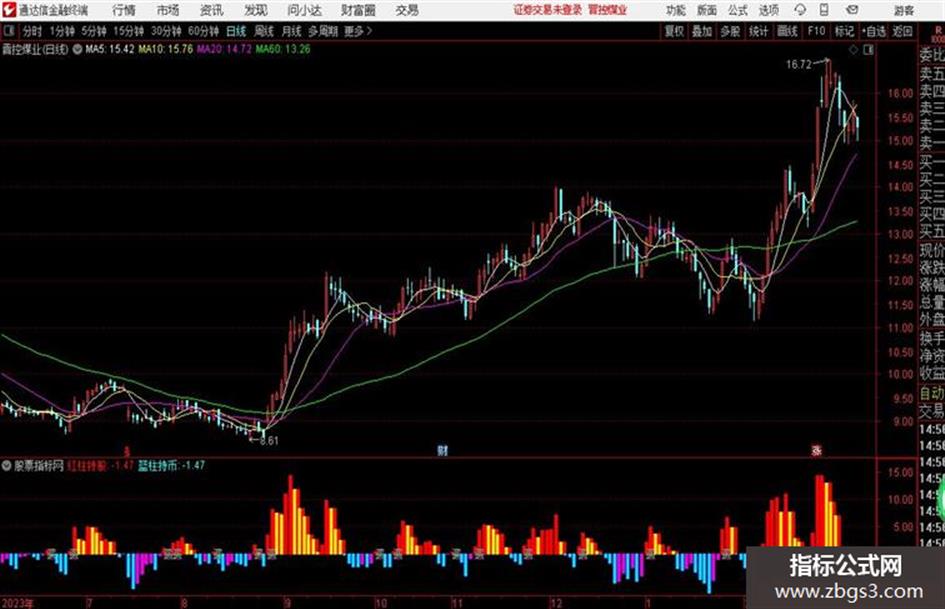
Task: Open the F10 company info button
Action: pos(817,31)
